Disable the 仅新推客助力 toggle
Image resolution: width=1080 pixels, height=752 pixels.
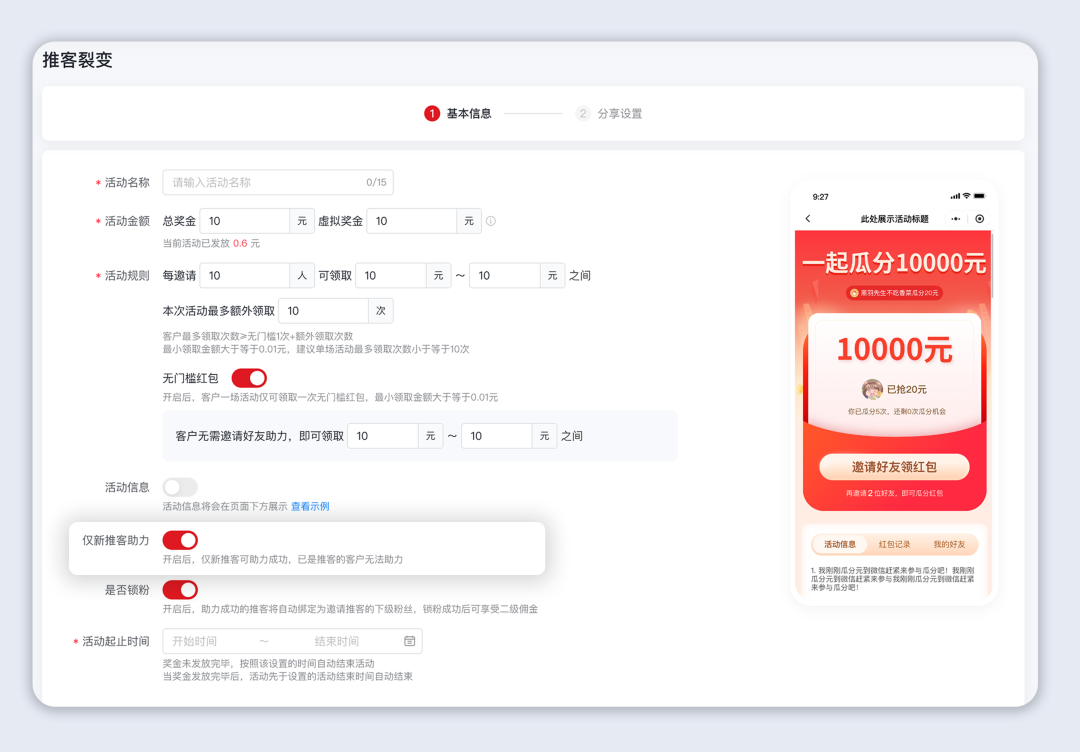tap(180, 540)
